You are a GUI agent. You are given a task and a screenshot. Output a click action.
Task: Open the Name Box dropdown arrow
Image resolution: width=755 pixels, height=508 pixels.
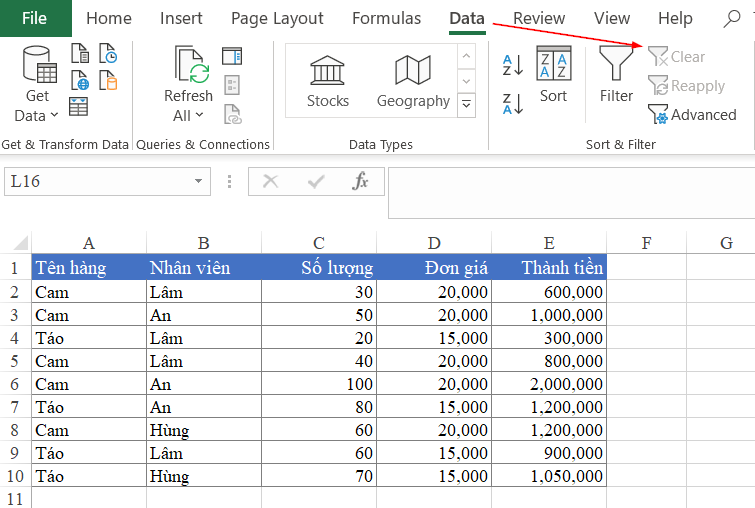point(199,182)
